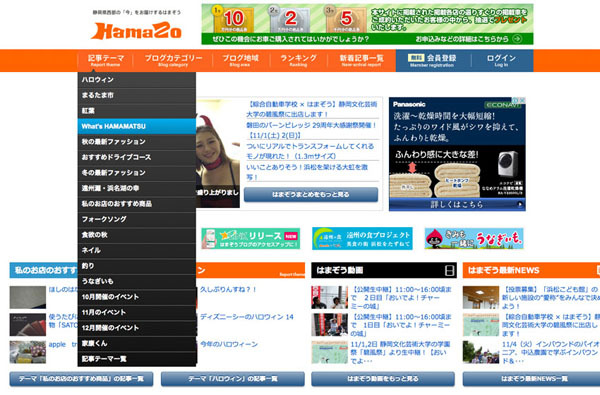Open the 総合自動車学校 × はままぞう headline link
This screenshot has width=600, height=395.
311,109
